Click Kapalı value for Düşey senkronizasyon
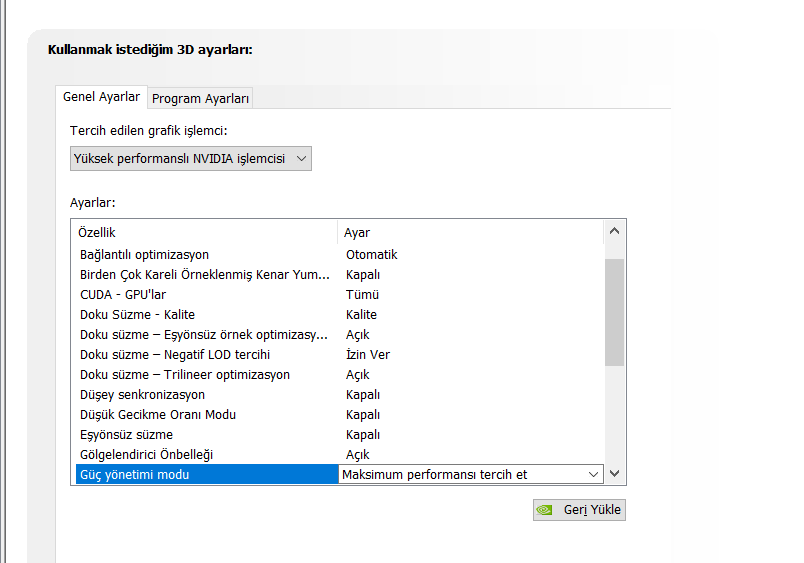The image size is (804, 563). click(x=363, y=395)
